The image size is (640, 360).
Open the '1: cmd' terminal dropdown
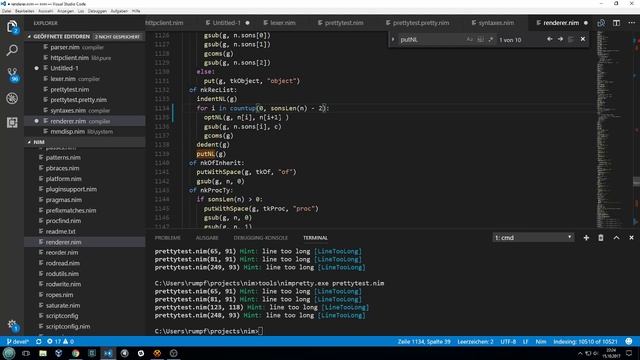533,238
